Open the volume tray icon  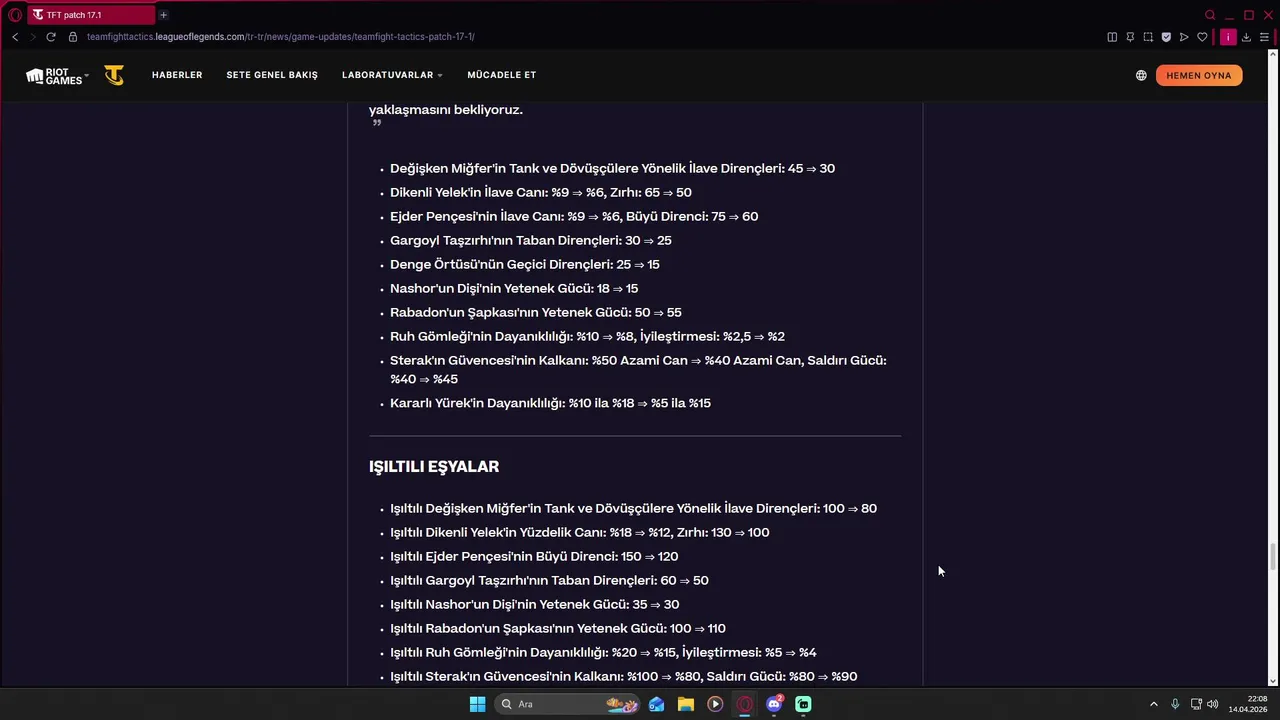tap(1212, 704)
